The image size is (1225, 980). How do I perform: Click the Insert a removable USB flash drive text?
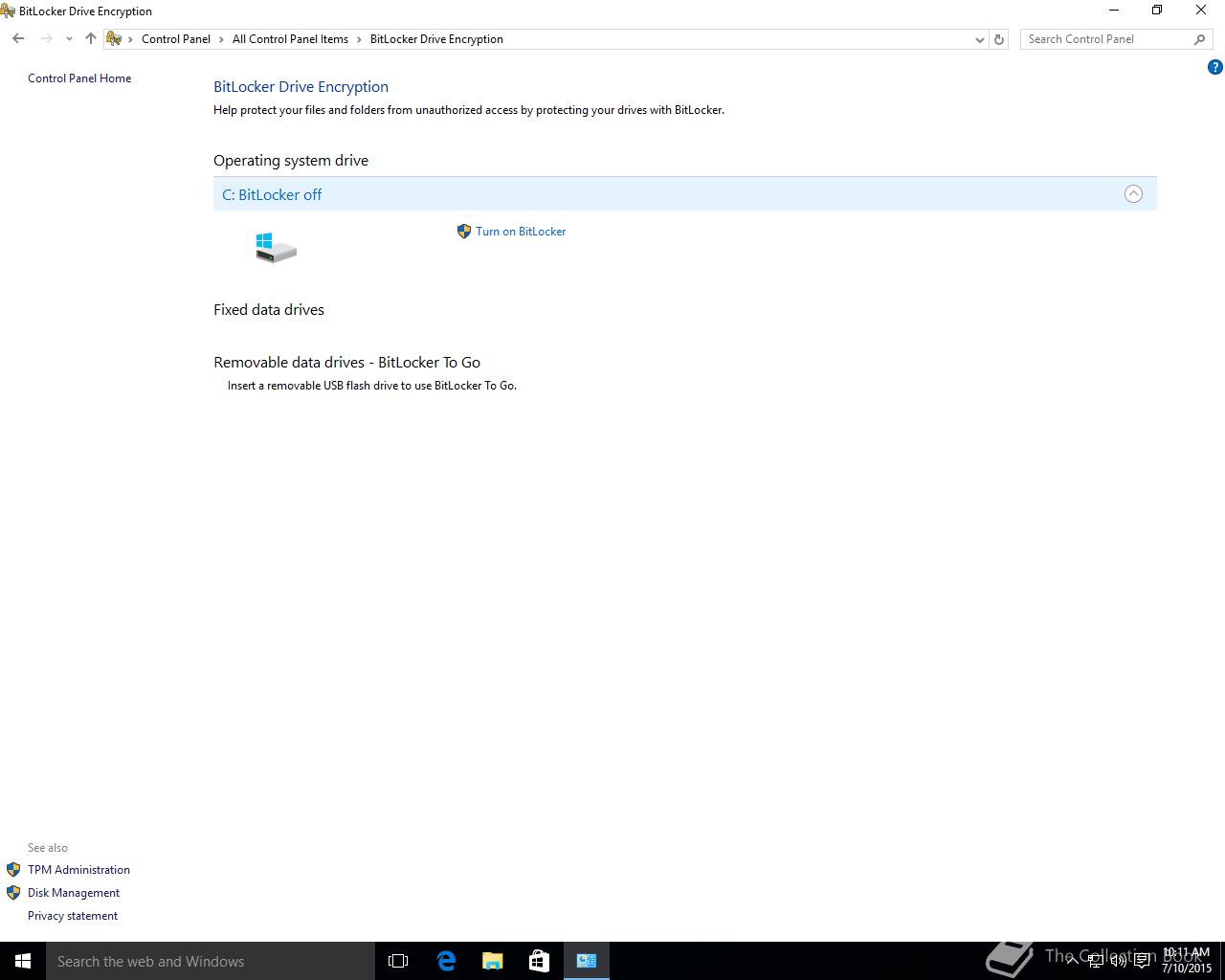(x=372, y=386)
